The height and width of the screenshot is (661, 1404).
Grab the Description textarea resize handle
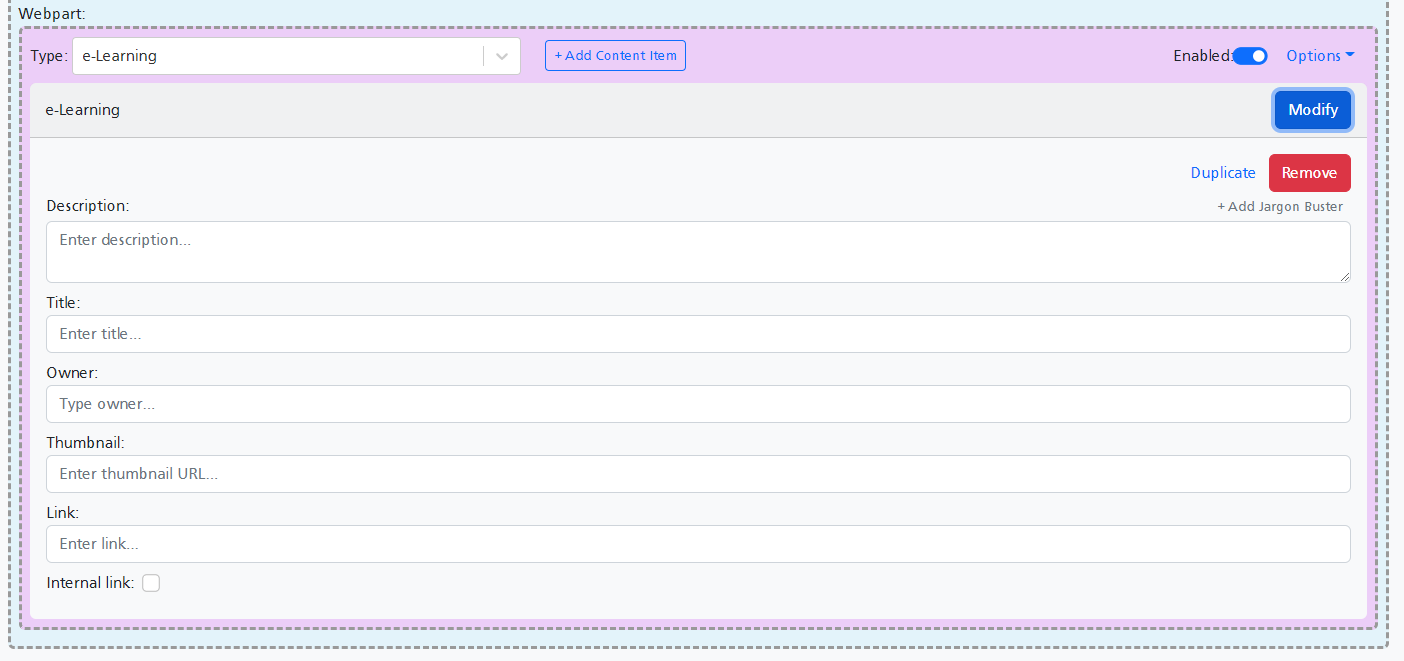1344,276
